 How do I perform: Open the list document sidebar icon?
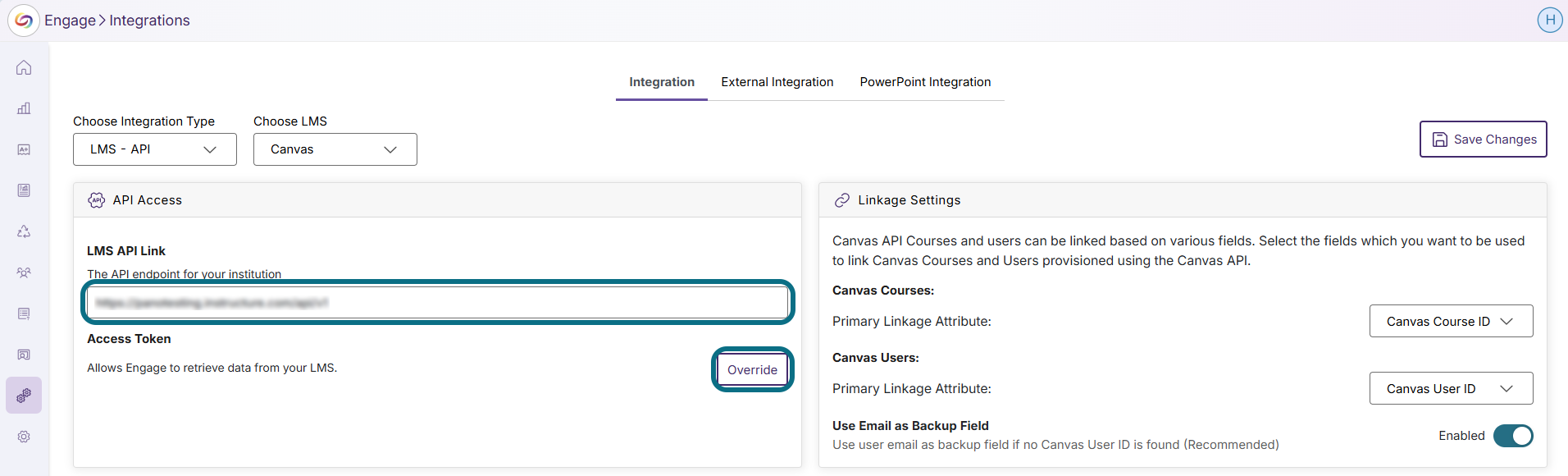(24, 314)
